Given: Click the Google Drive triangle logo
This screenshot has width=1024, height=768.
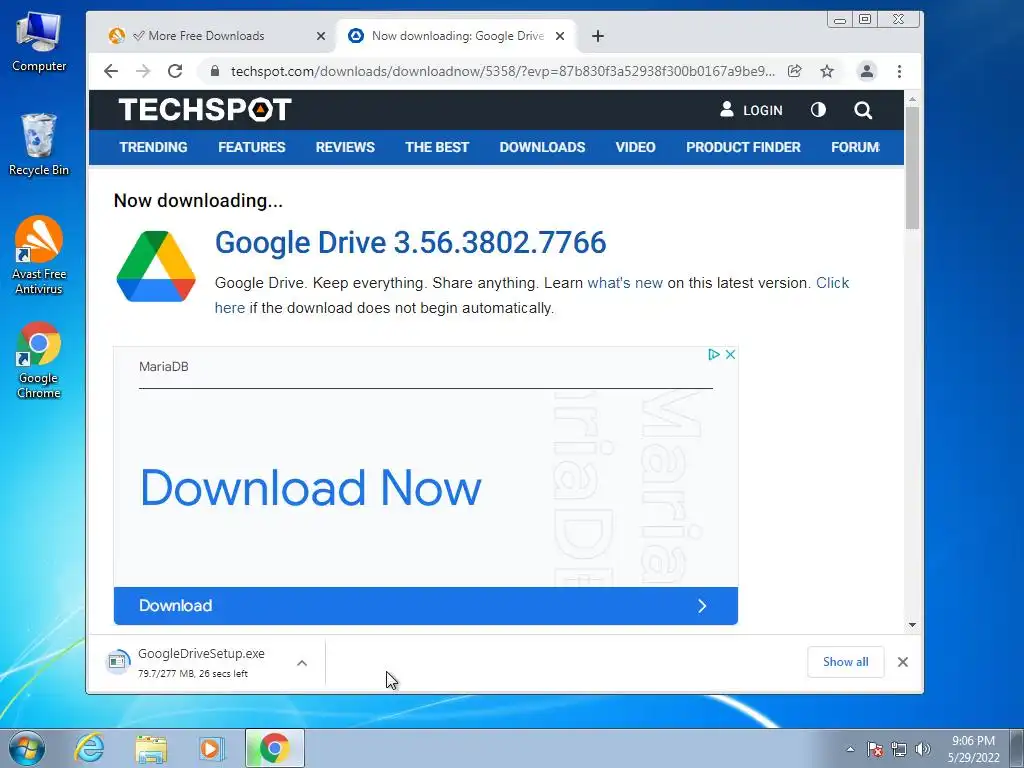Looking at the screenshot, I should point(156,266).
